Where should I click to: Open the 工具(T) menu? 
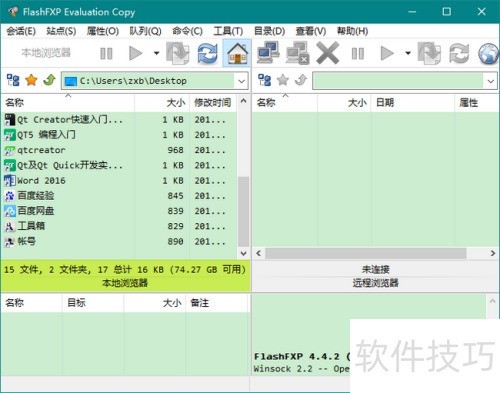[x=228, y=31]
